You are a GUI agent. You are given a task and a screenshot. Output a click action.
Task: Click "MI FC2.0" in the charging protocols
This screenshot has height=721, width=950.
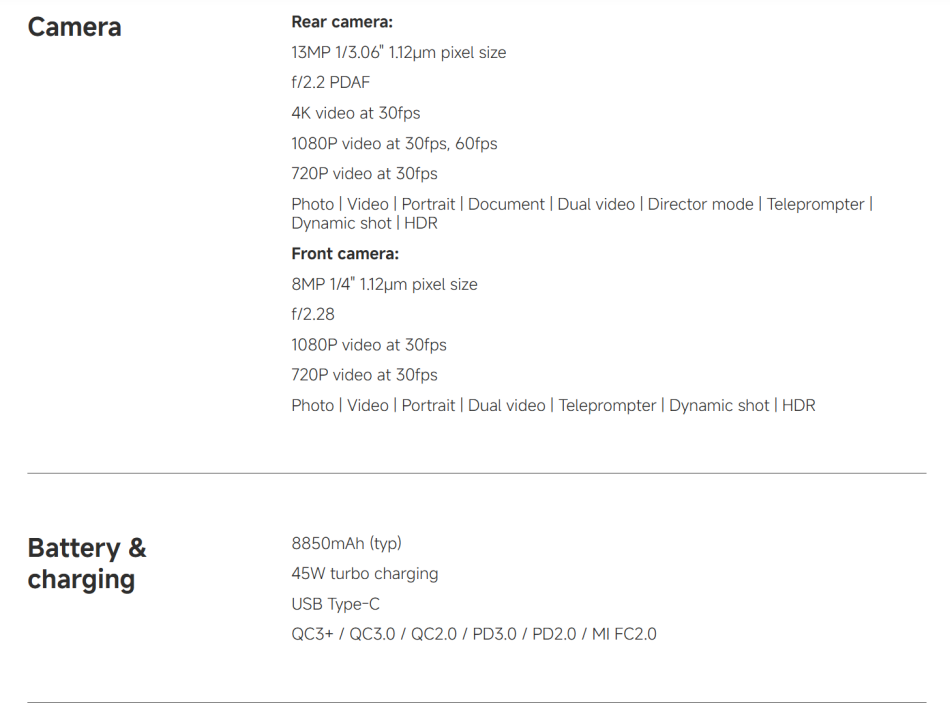click(624, 634)
